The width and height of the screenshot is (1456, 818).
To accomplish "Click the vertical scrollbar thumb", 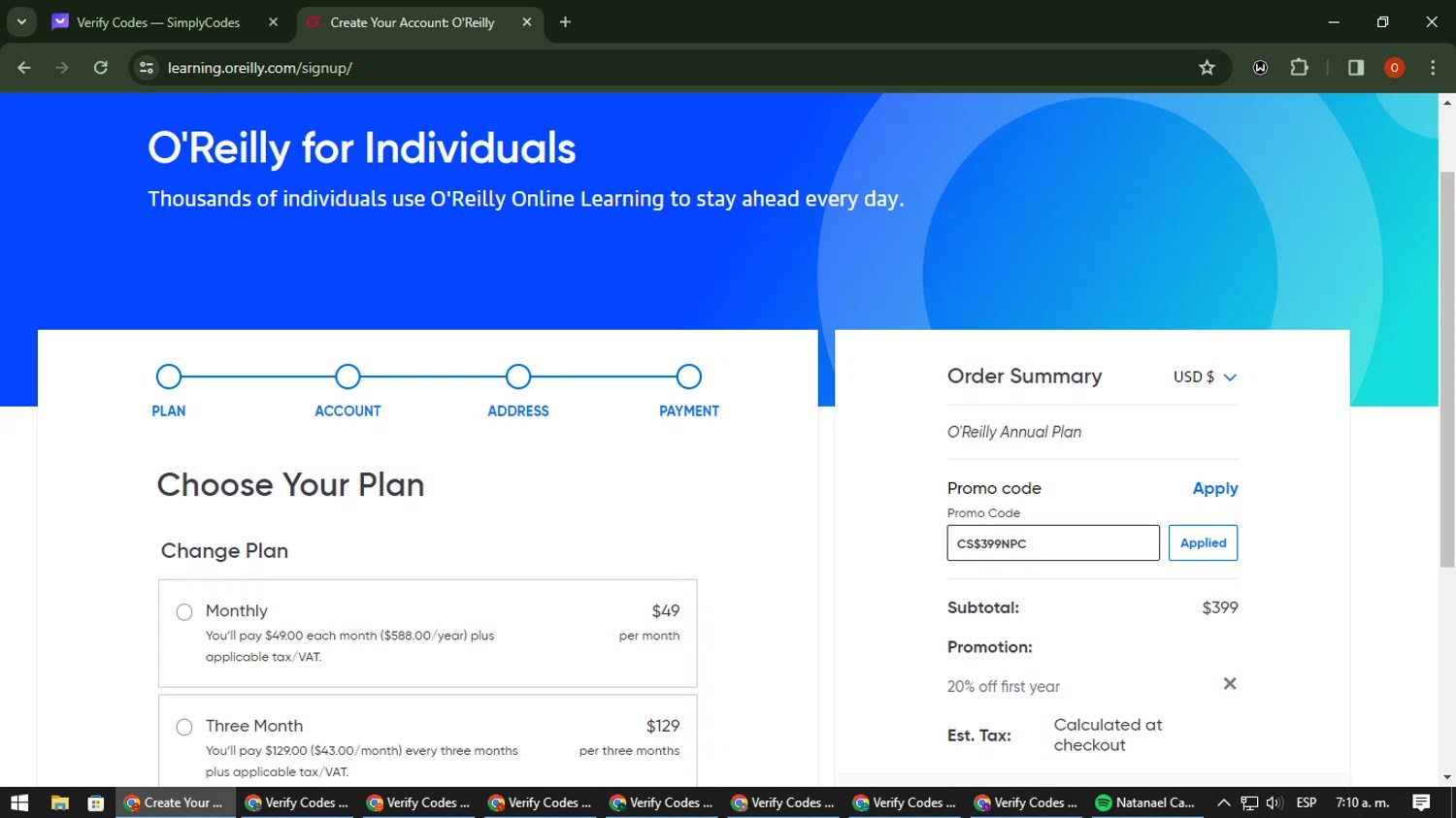I will (x=1447, y=369).
